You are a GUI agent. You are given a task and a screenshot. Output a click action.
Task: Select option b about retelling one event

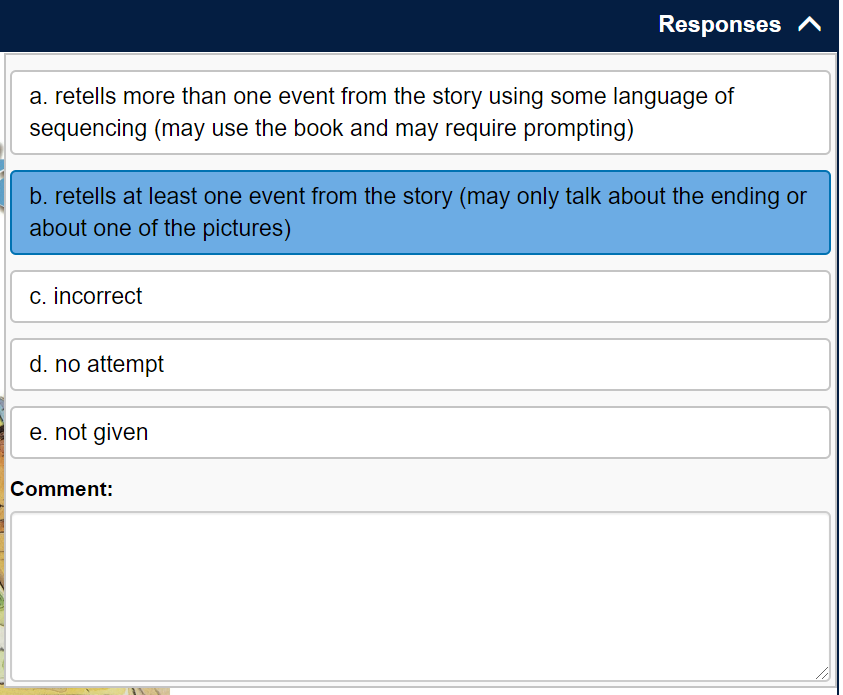420,212
